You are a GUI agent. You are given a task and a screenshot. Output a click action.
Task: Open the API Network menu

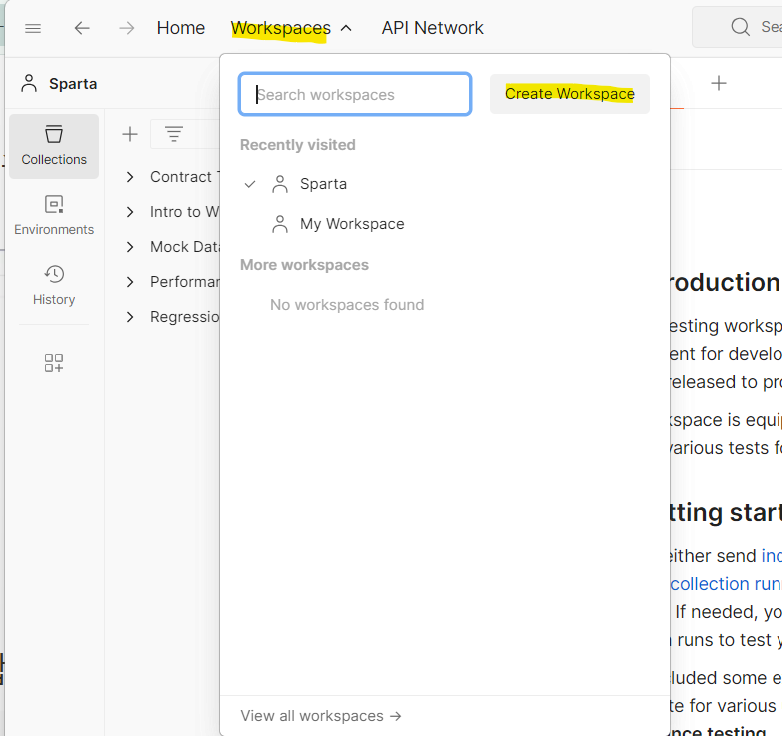pyautogui.click(x=432, y=28)
